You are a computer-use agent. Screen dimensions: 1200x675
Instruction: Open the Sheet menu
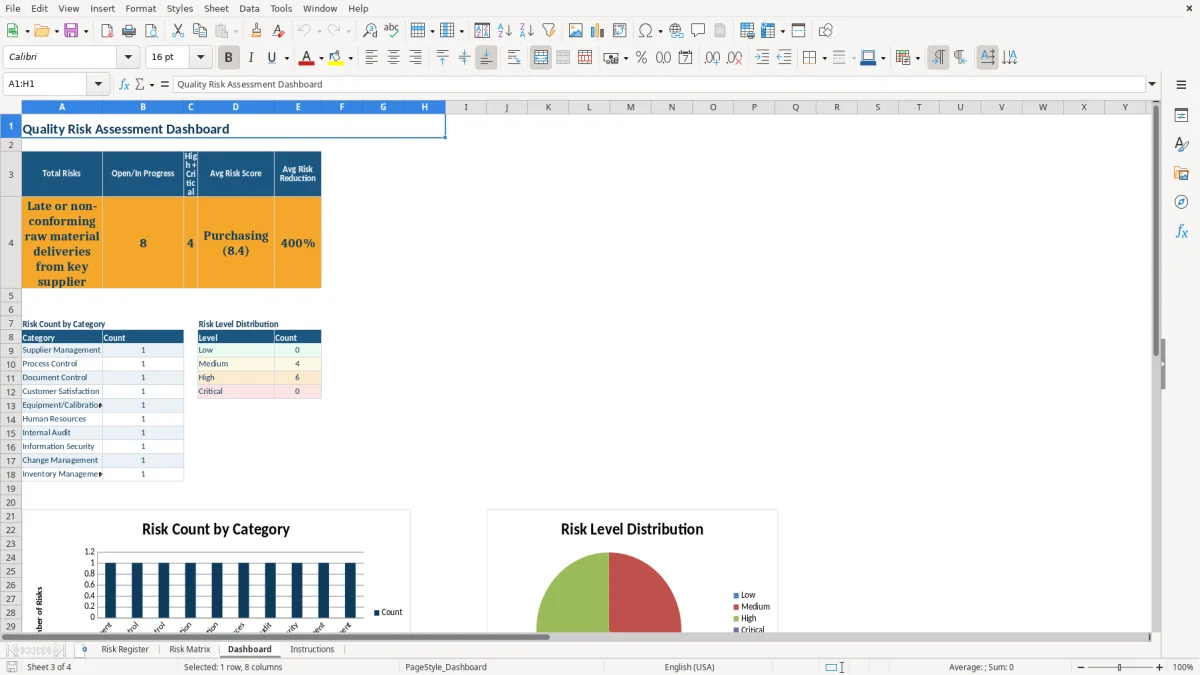pos(216,8)
